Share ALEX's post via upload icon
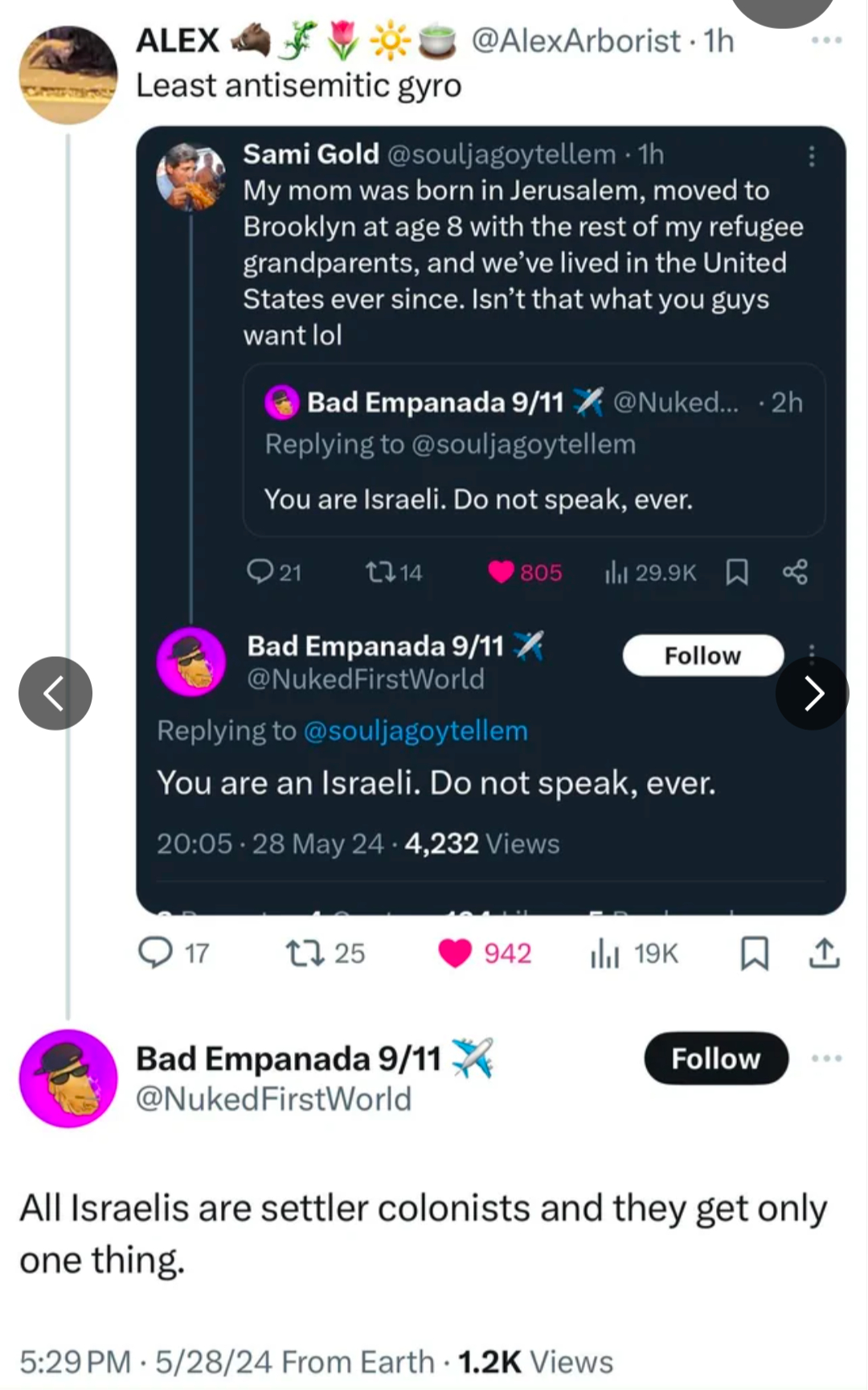 [x=824, y=953]
